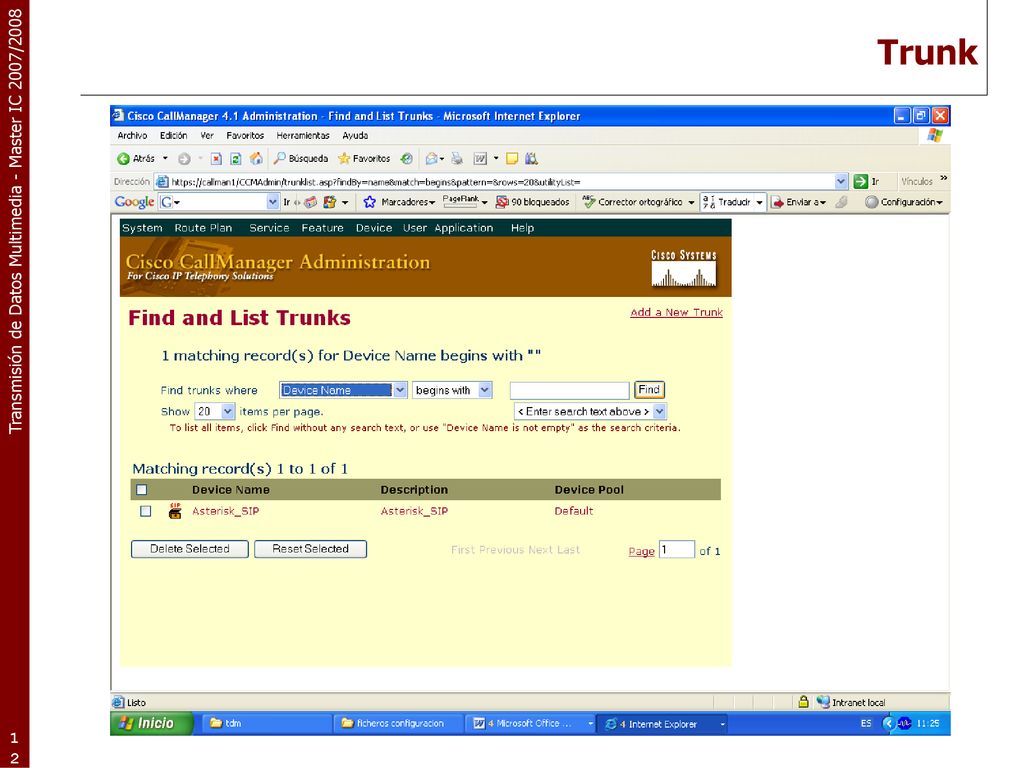Click the Google toolbar logo
1024x768 pixels.
[135, 202]
